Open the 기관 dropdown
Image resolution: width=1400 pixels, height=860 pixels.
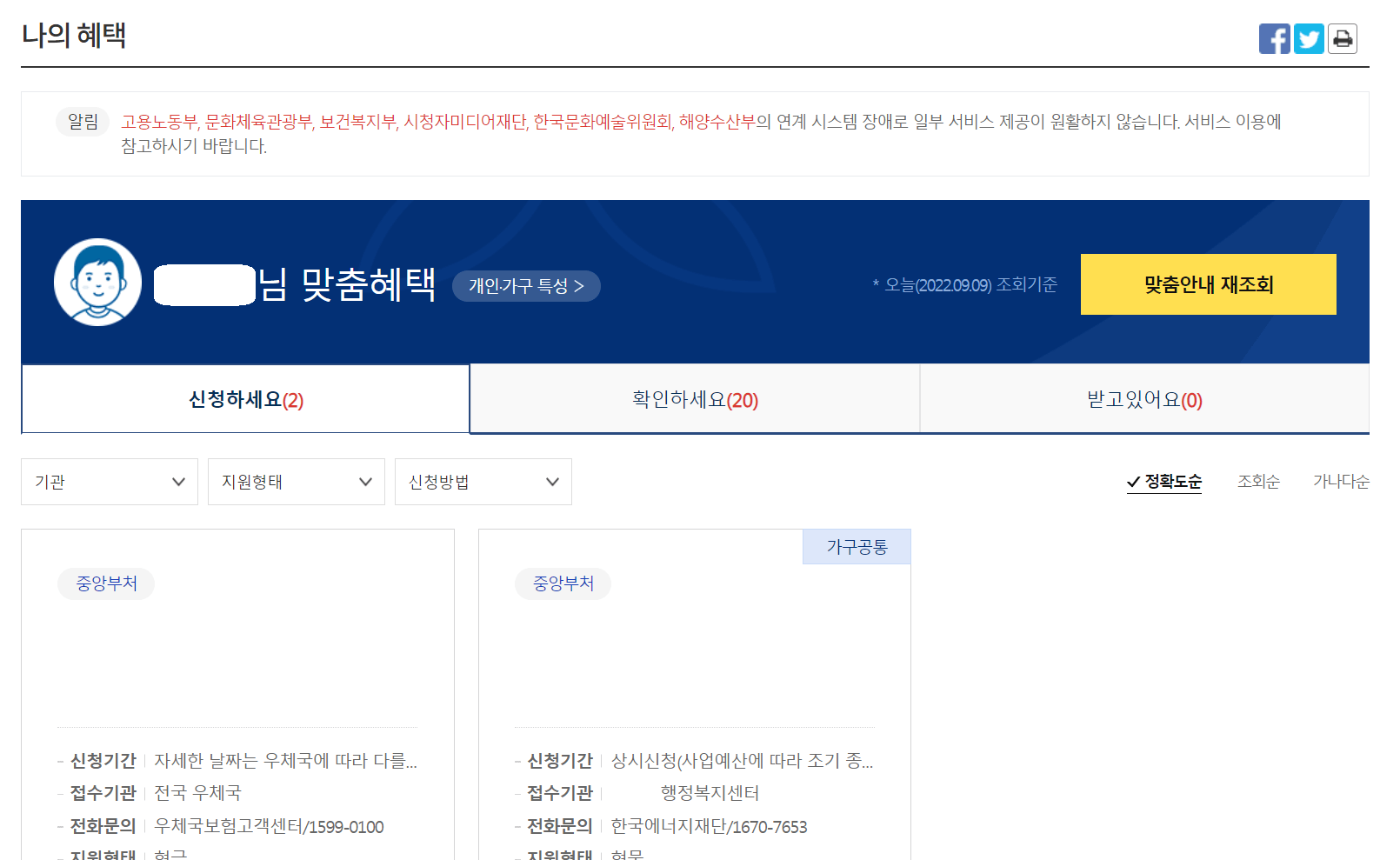click(x=110, y=482)
